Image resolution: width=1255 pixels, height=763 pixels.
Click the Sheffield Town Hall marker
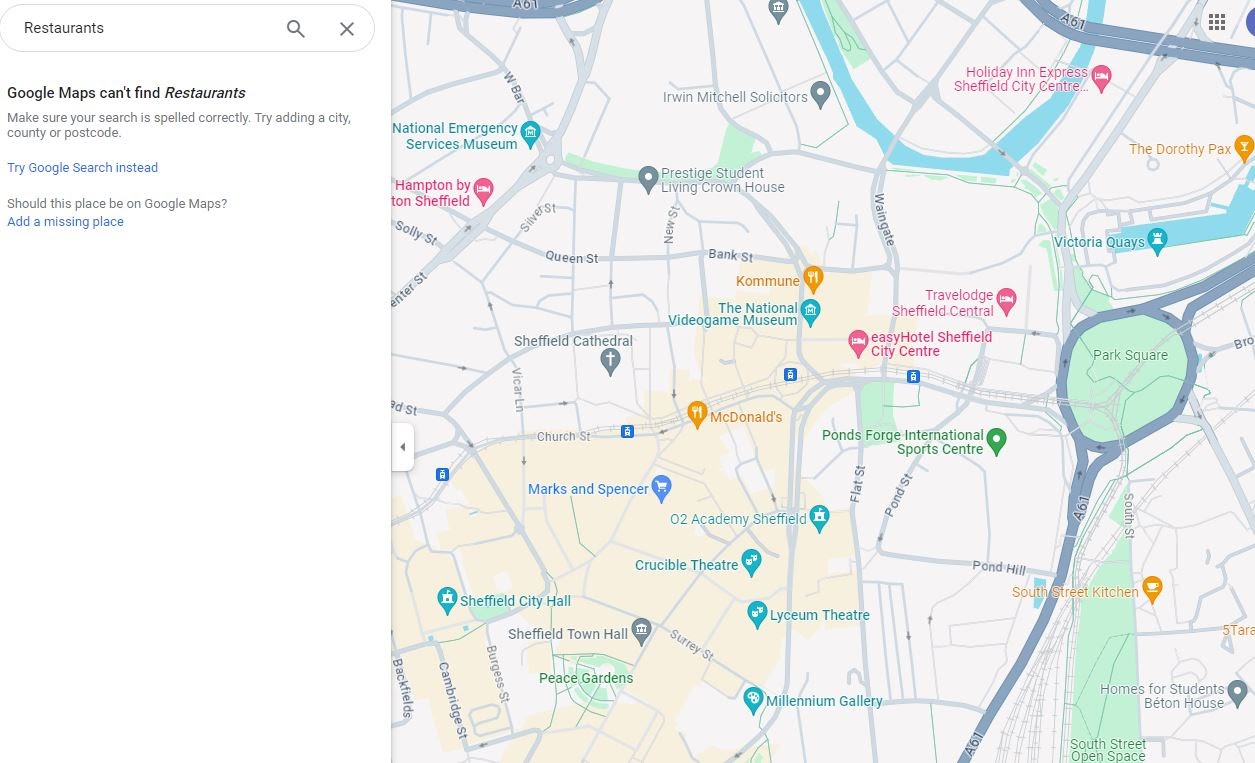(641, 631)
